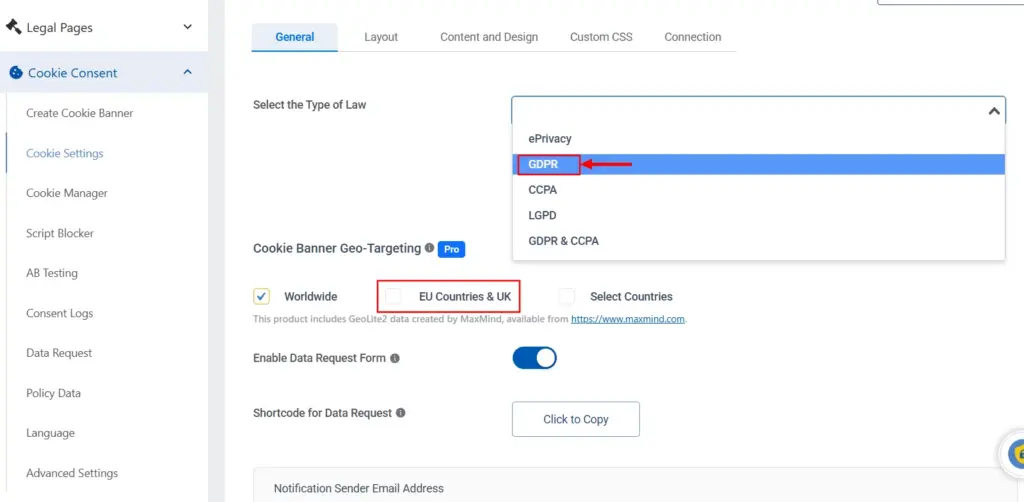The width and height of the screenshot is (1024, 502).
Task: Open Create Cookie Banner in sidebar
Action: [80, 113]
